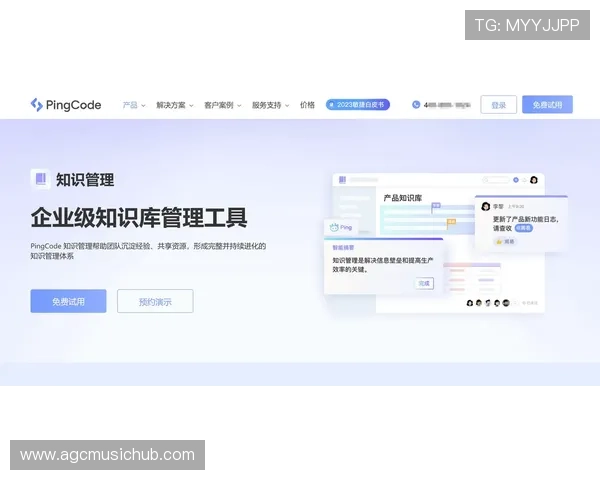The image size is (600, 480).
Task: Click the 智能摘要 label
Action: click(343, 248)
